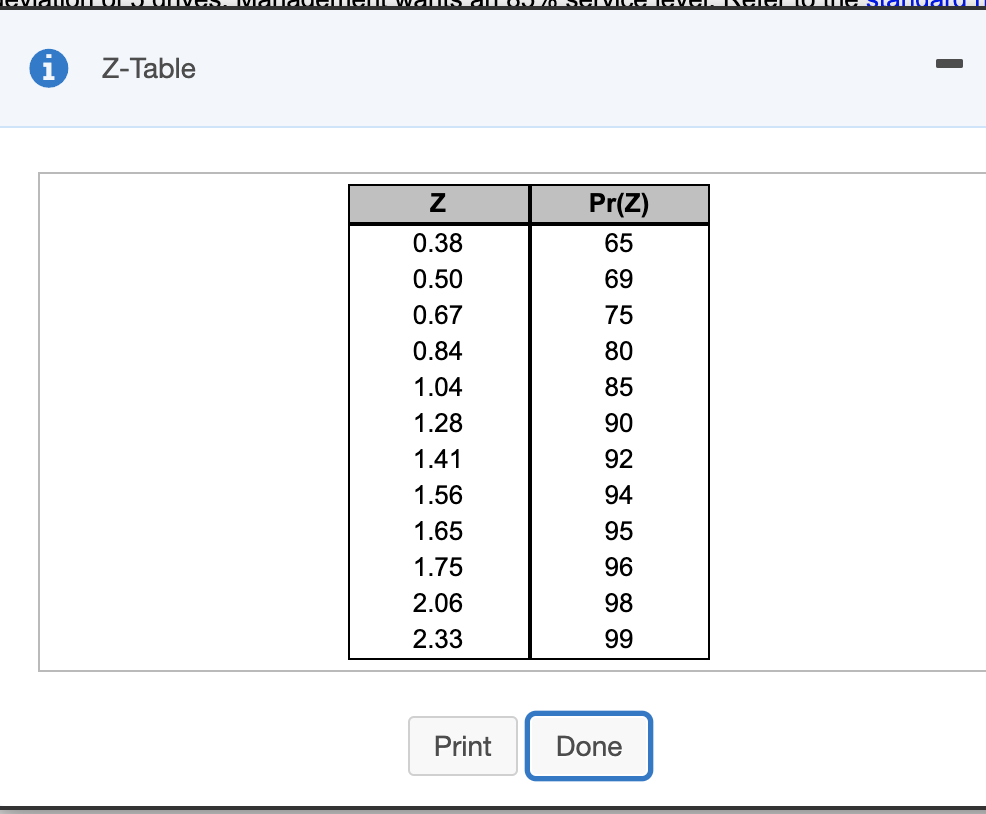Select the Pr(Z) column header
The image size is (986, 814).
619,203
